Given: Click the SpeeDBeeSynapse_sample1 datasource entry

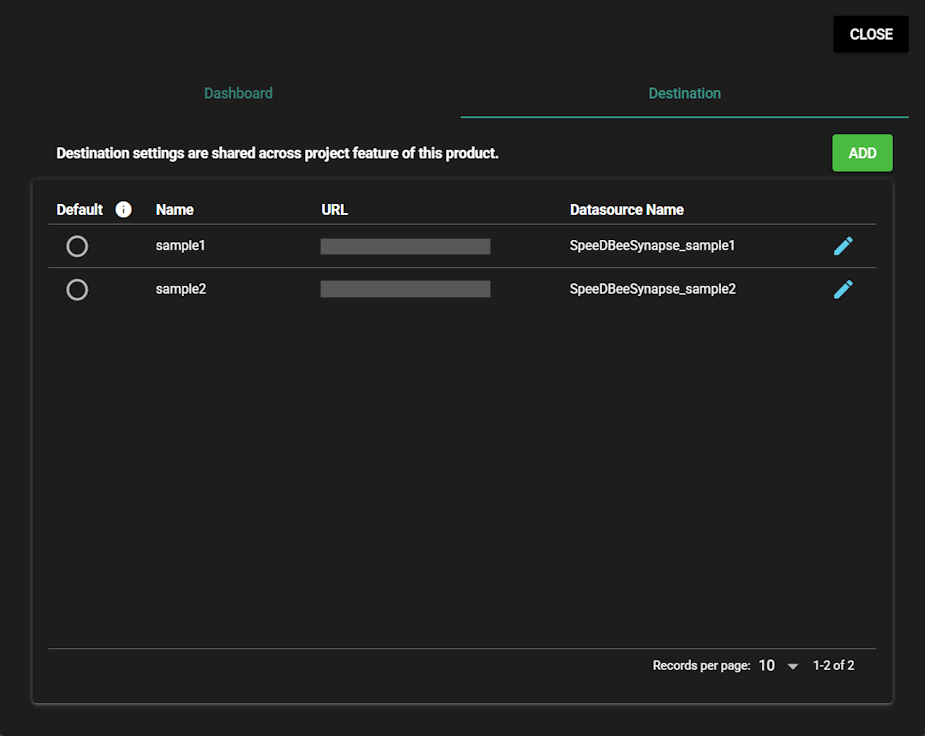Looking at the screenshot, I should [x=652, y=246].
